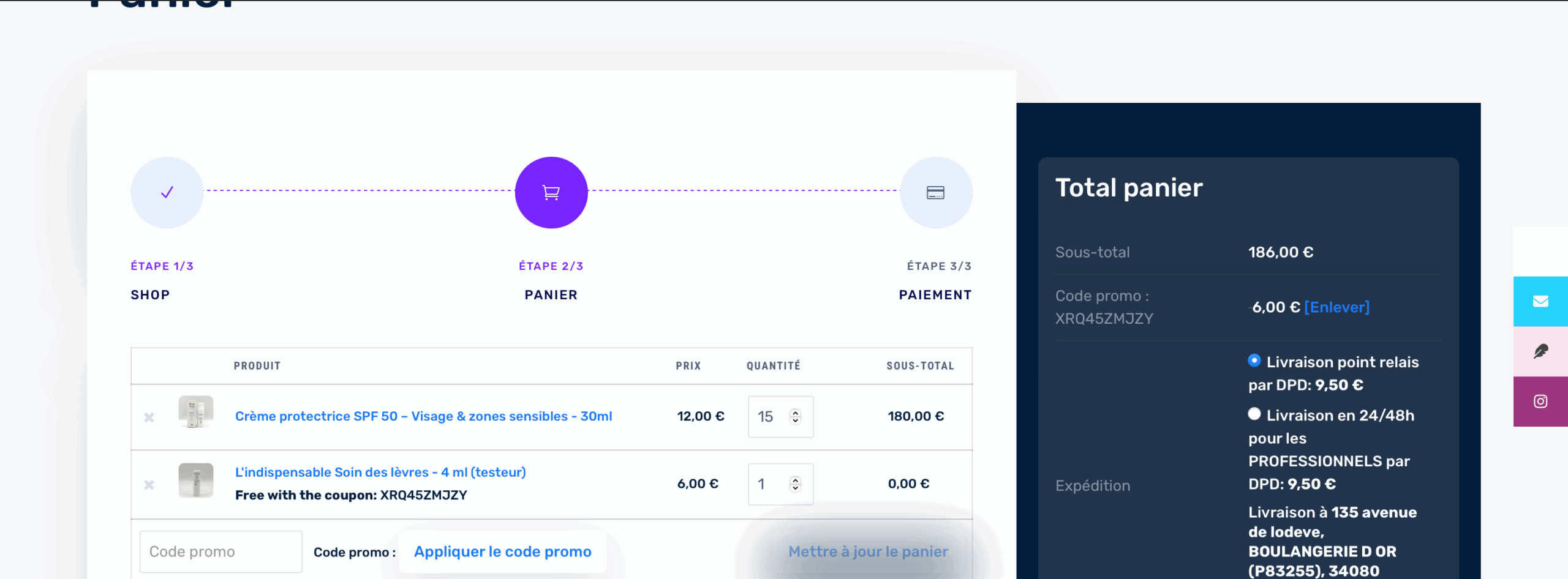This screenshot has width=1568, height=579.
Task: Select Livraison point relais par DPD
Action: pyautogui.click(x=1254, y=361)
